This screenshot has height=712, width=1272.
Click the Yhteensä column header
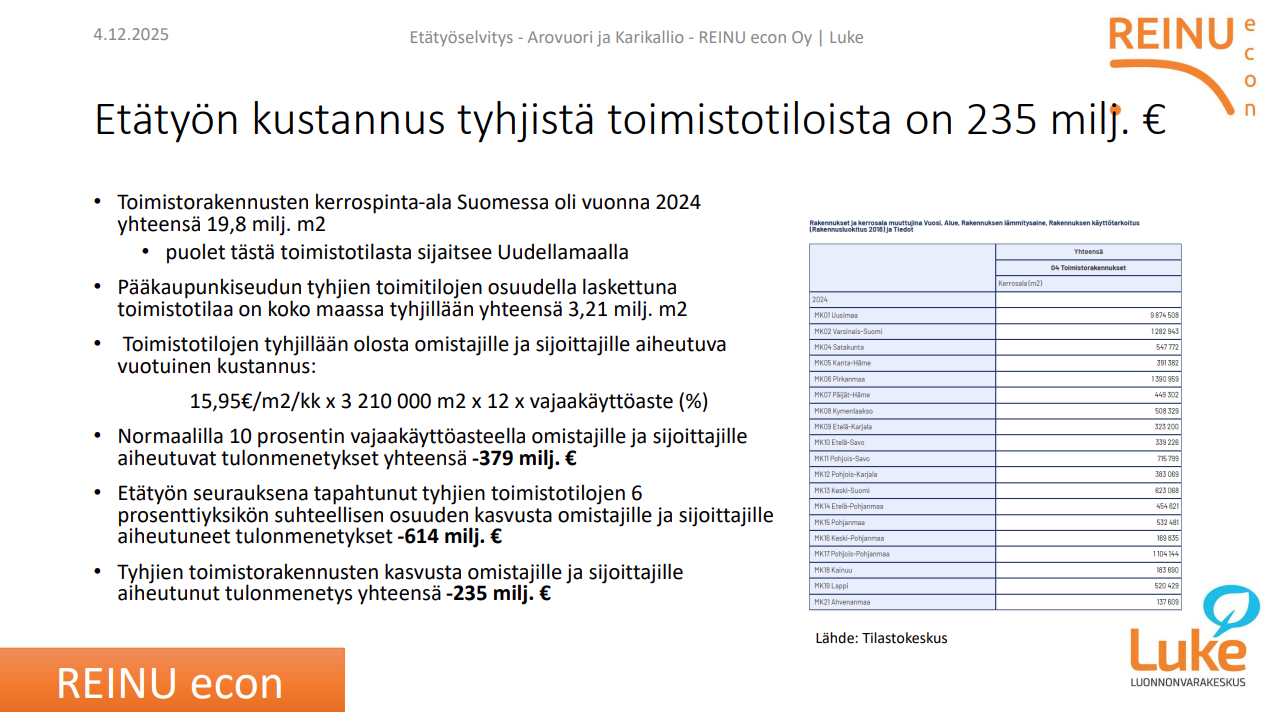click(x=1088, y=252)
